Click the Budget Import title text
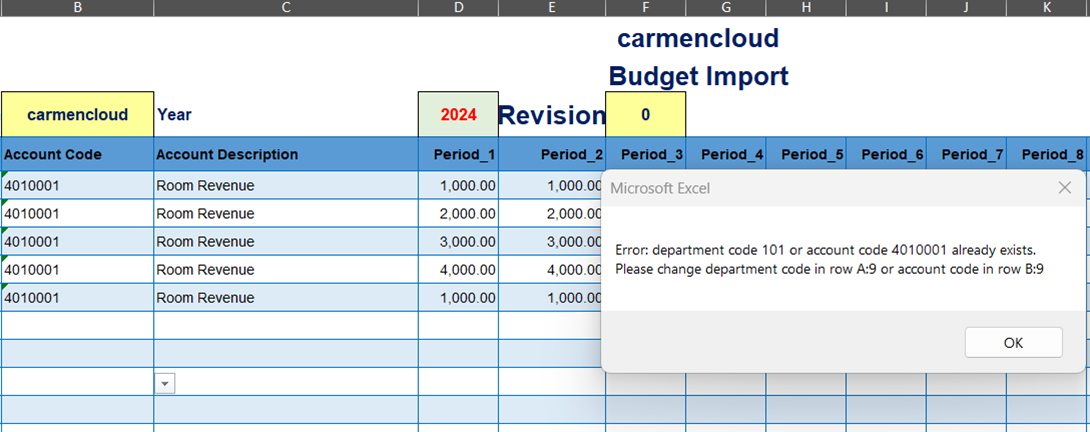 point(698,76)
